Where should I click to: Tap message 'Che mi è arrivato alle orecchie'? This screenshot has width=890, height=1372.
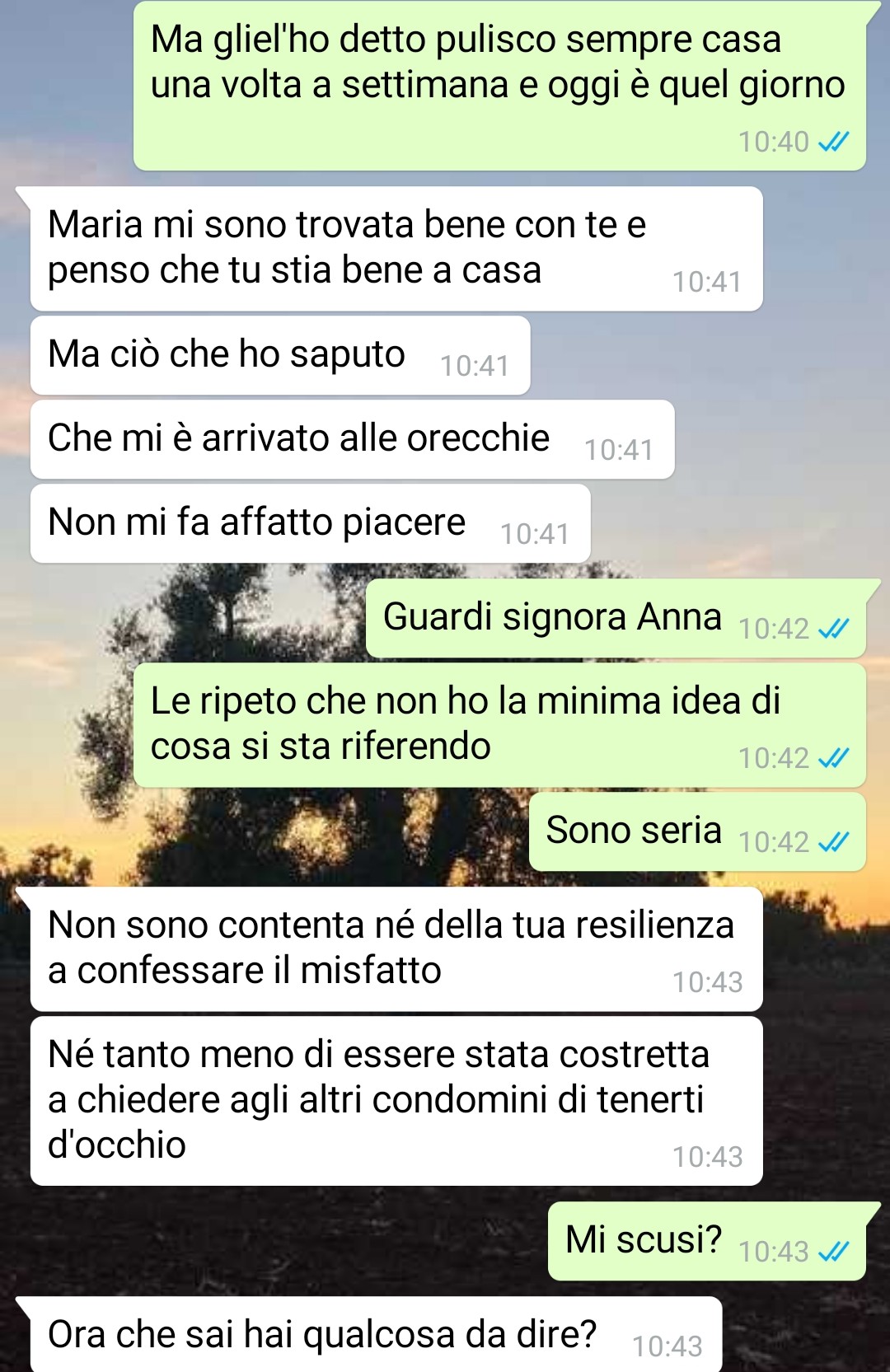353,439
